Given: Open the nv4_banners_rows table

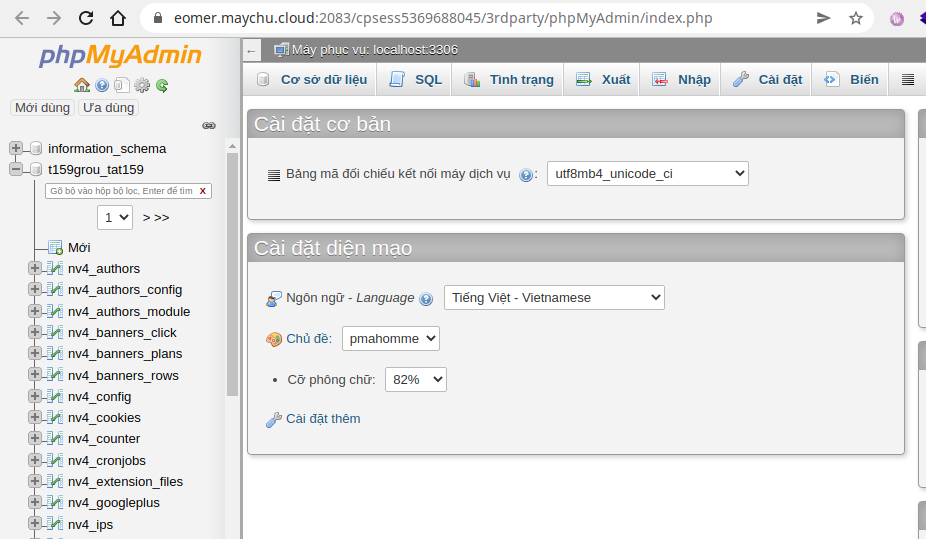Looking at the screenshot, I should (x=123, y=375).
